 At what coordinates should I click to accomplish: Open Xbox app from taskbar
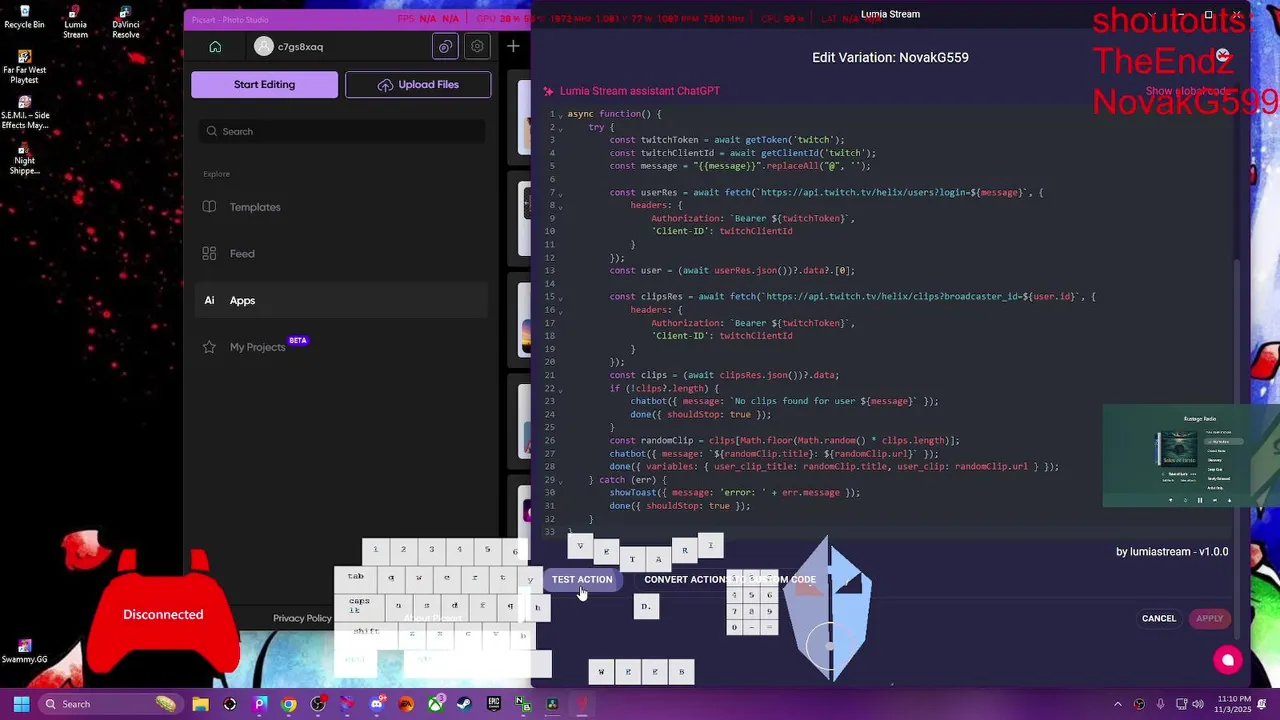(x=435, y=704)
